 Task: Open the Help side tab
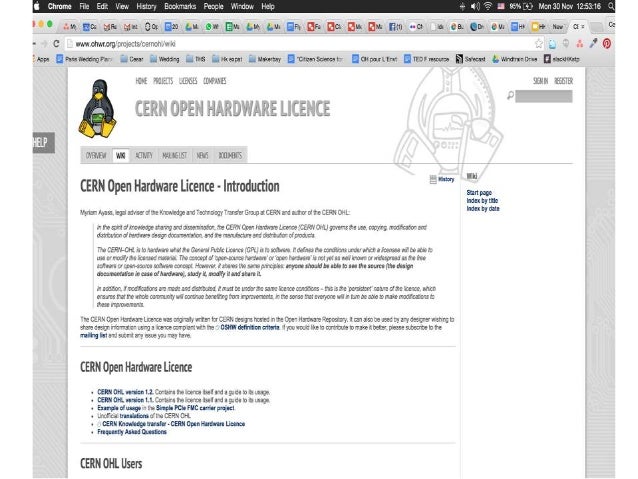pyautogui.click(x=44, y=142)
